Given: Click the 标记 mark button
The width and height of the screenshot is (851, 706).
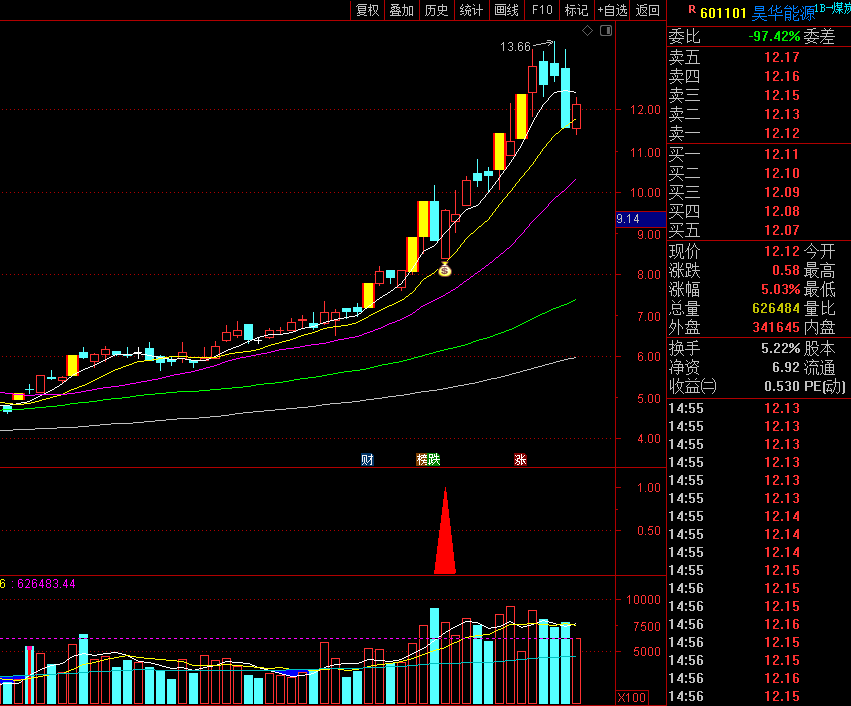Looking at the screenshot, I should coord(576,10).
